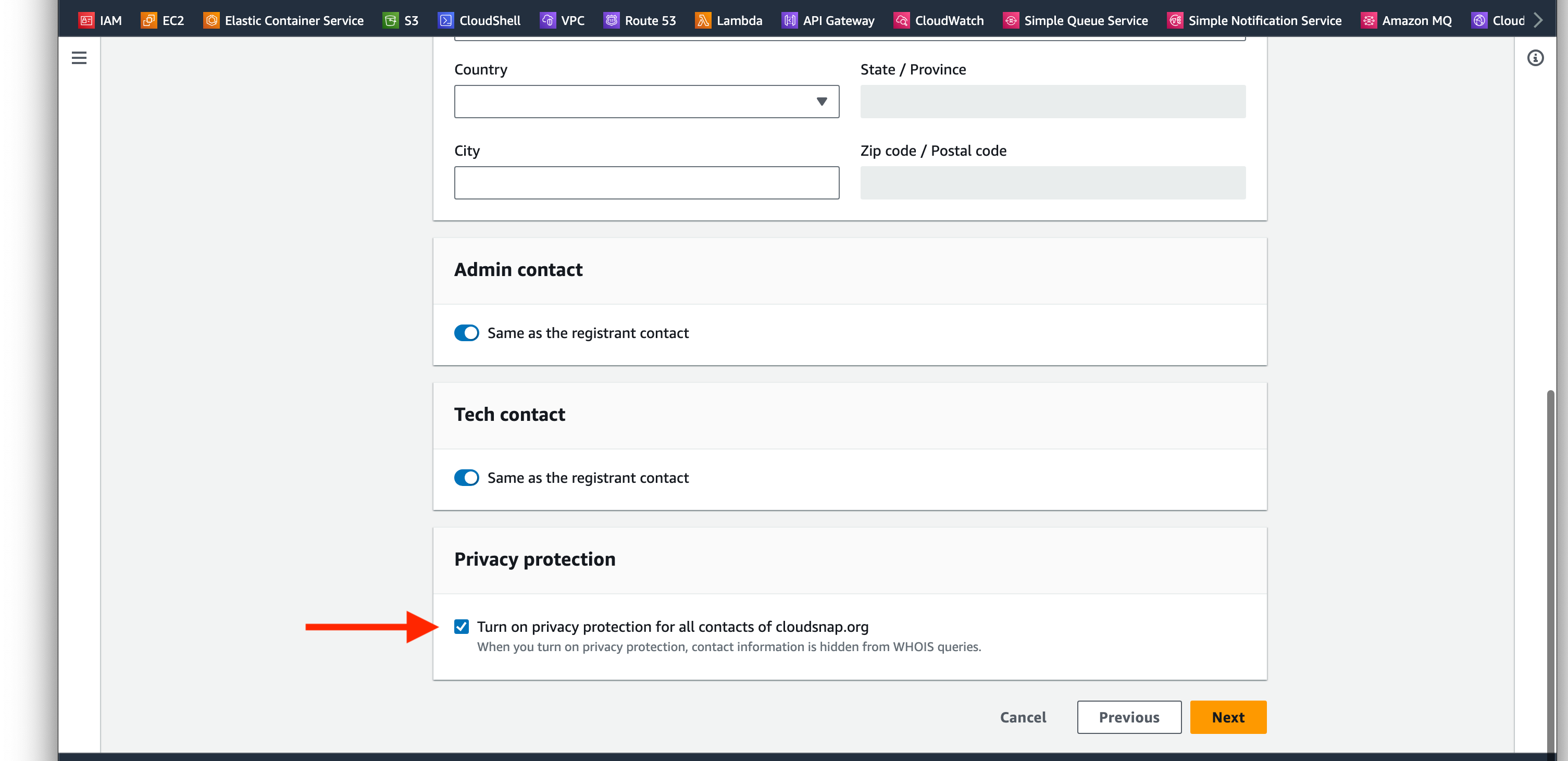Click the 'Privacy protection' heading
1568x761 pixels.
pos(534,559)
